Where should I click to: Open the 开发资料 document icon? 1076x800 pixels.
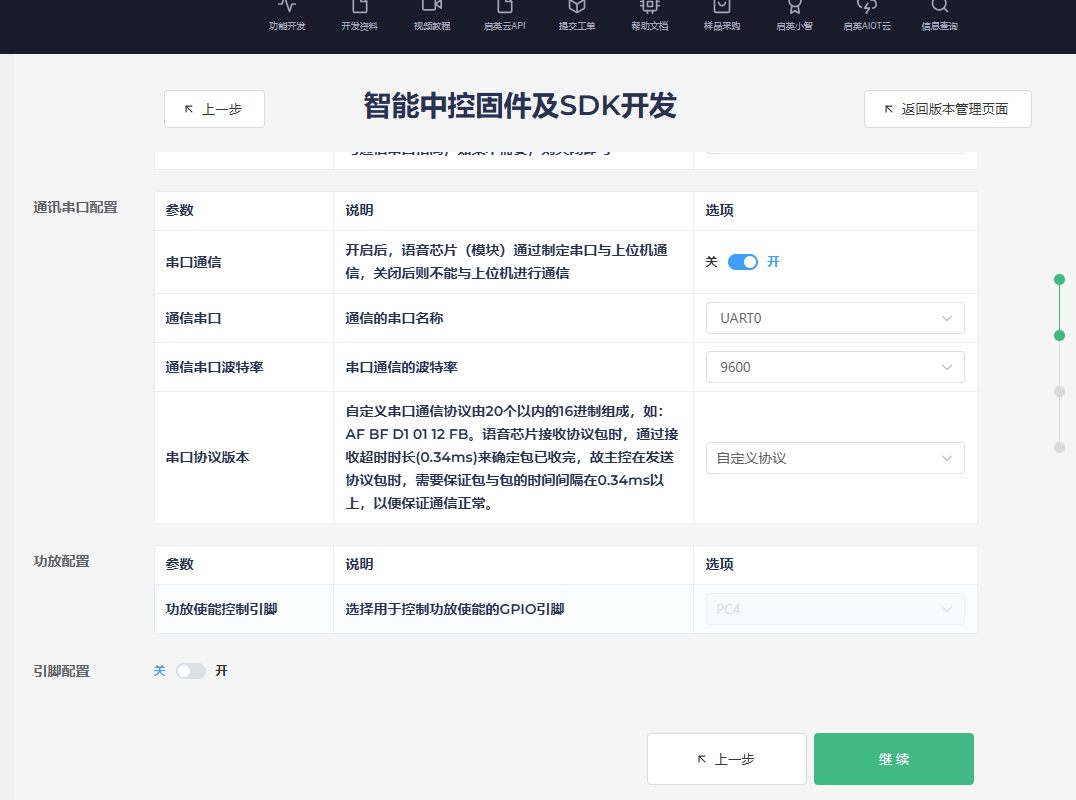pos(359,8)
